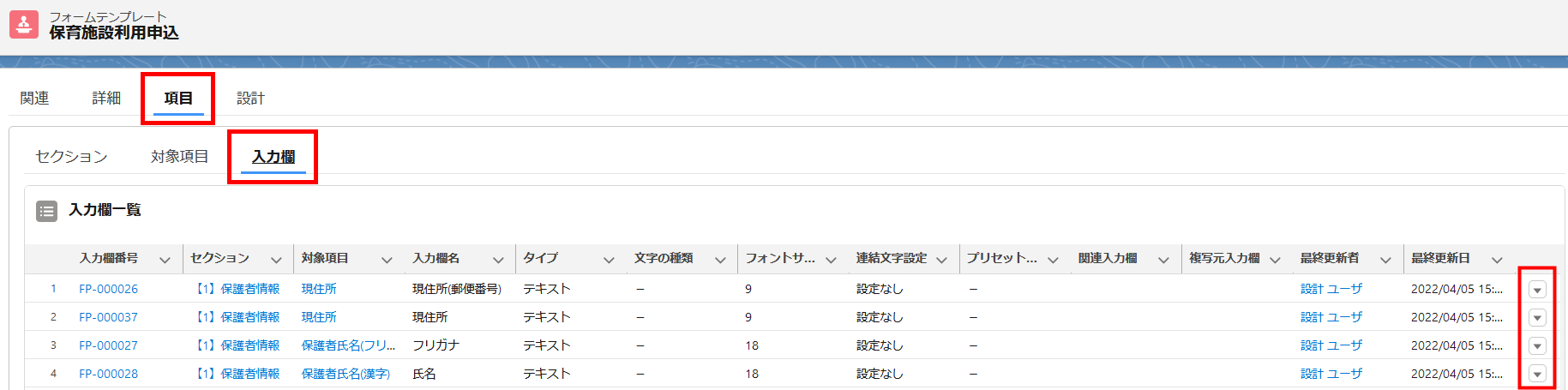
Task: Expand the プリセット... column menu chevron
Action: tap(1053, 260)
